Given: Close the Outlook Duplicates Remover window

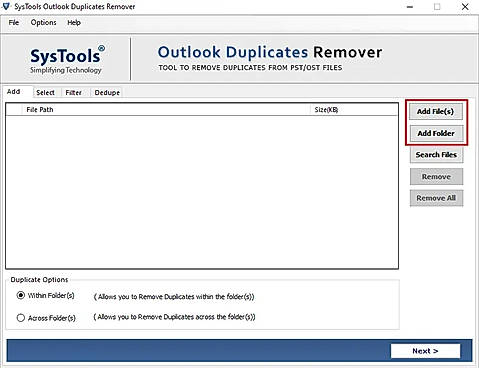Looking at the screenshot, I should click(465, 7).
